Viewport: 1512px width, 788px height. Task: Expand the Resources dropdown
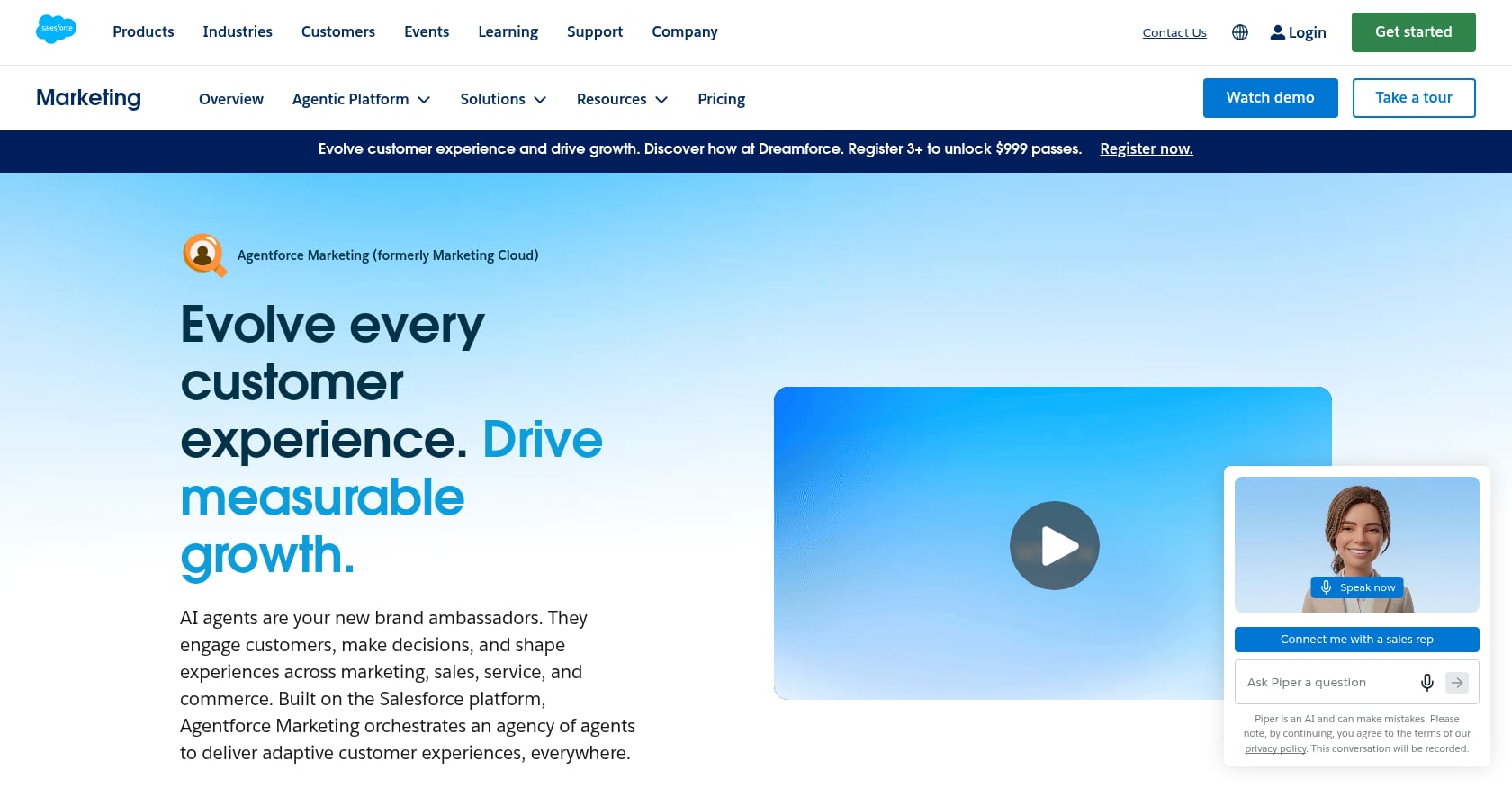pyautogui.click(x=623, y=99)
